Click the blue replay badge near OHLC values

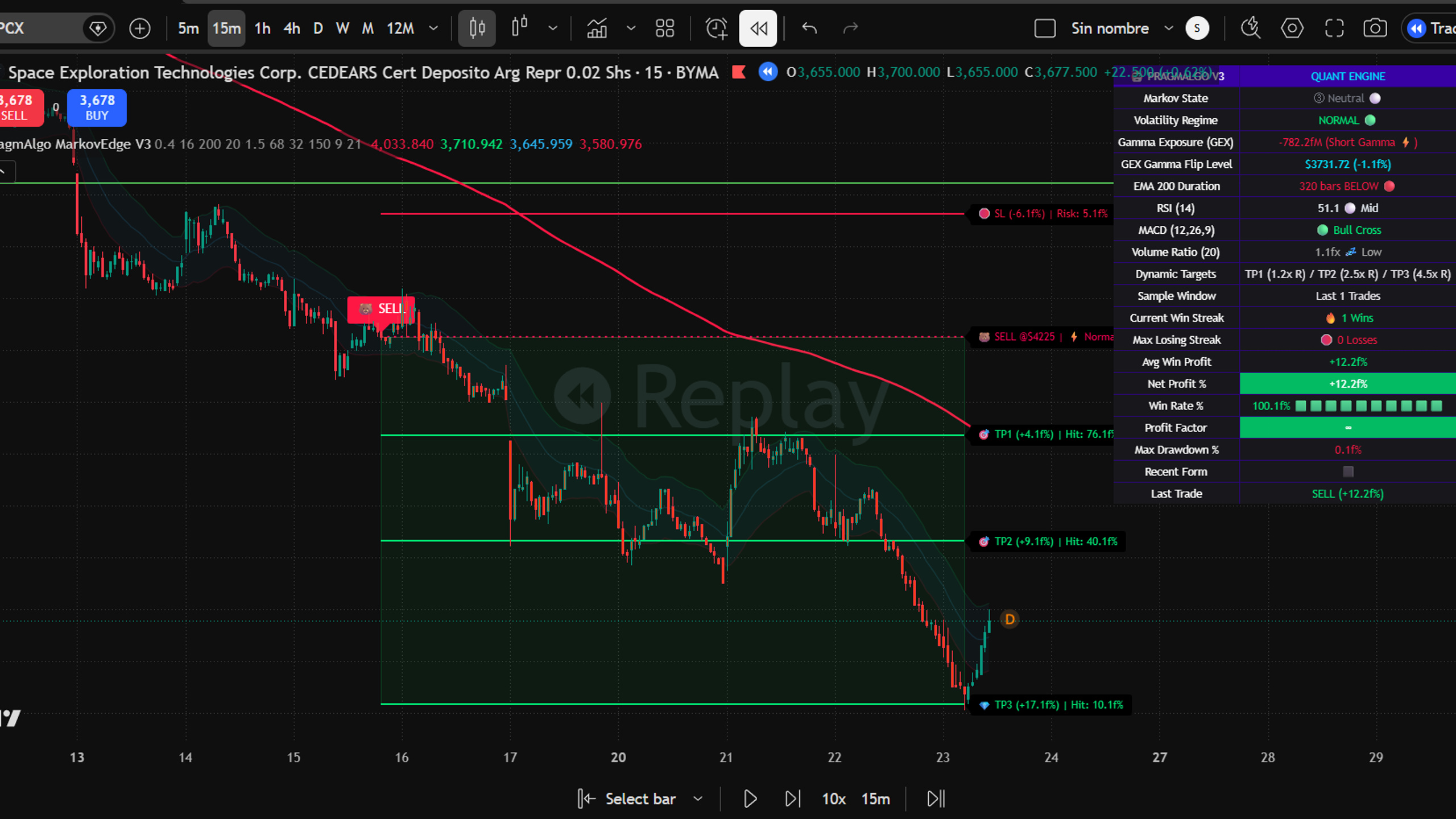768,72
